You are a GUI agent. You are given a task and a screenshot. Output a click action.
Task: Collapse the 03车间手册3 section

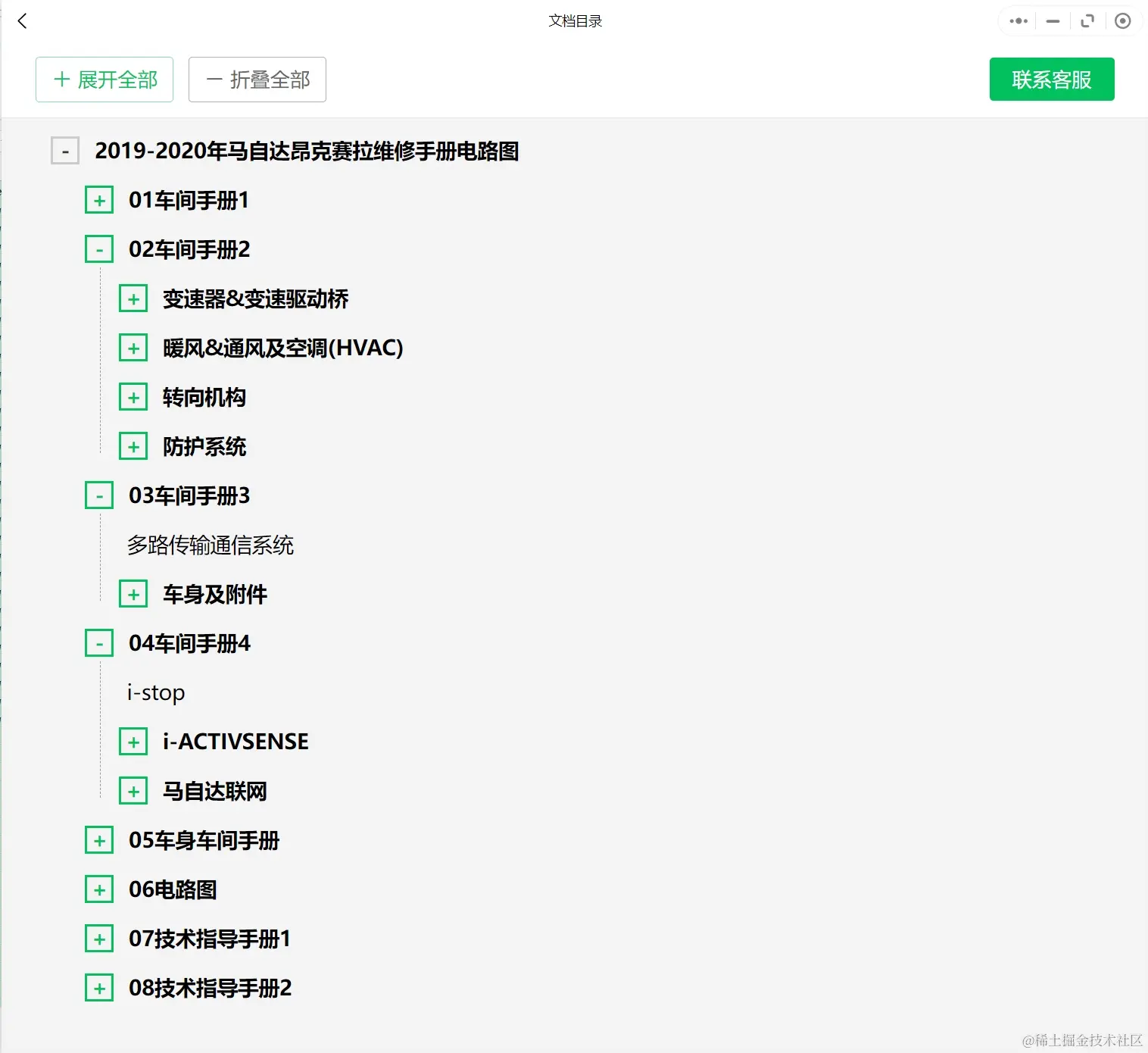coord(98,495)
